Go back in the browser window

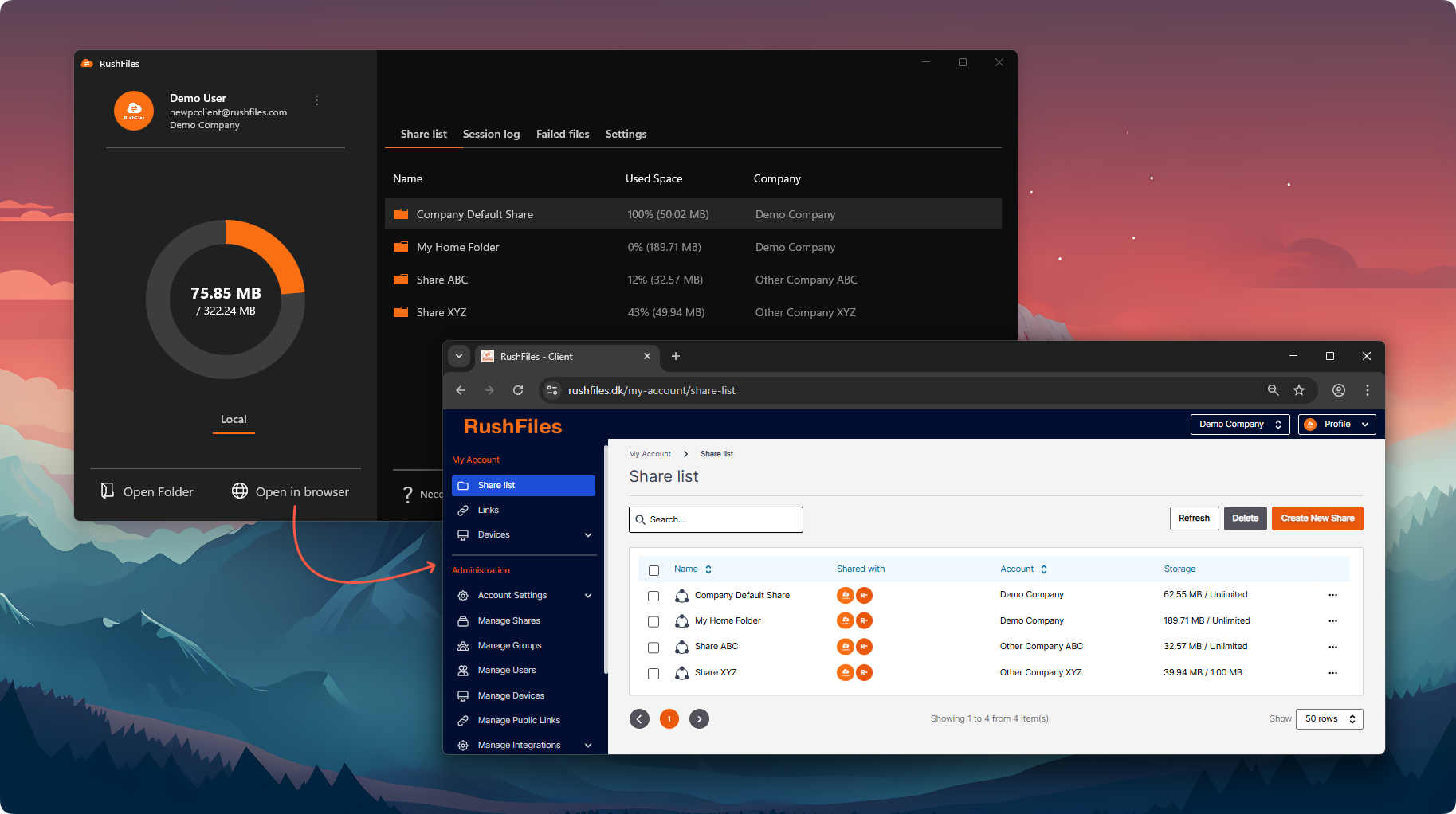click(x=461, y=390)
